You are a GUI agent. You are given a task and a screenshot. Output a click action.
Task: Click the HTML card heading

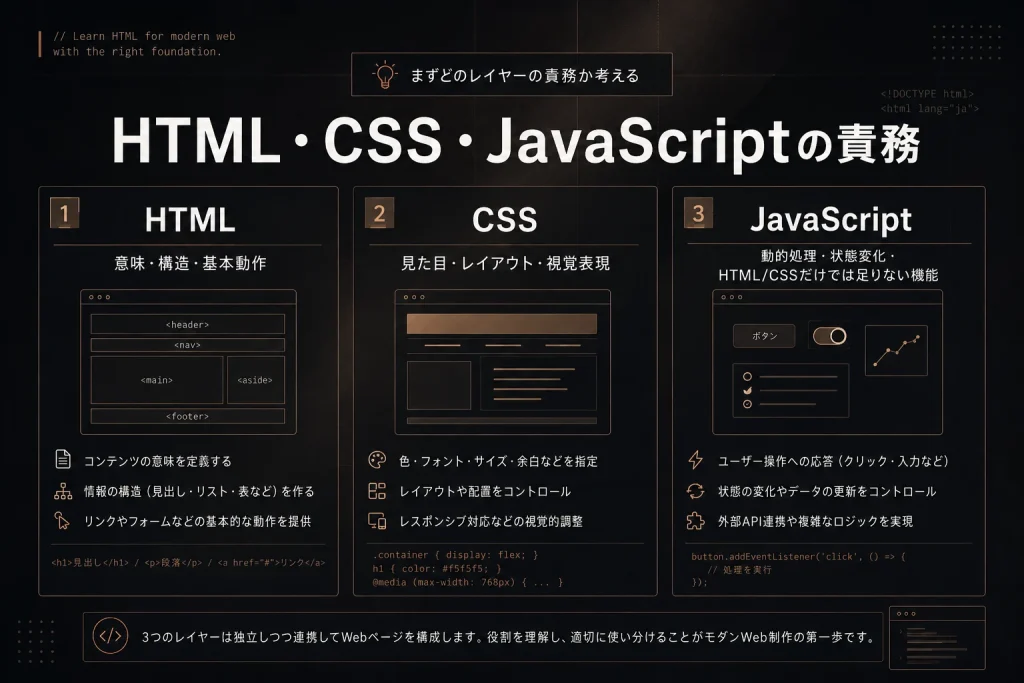190,219
